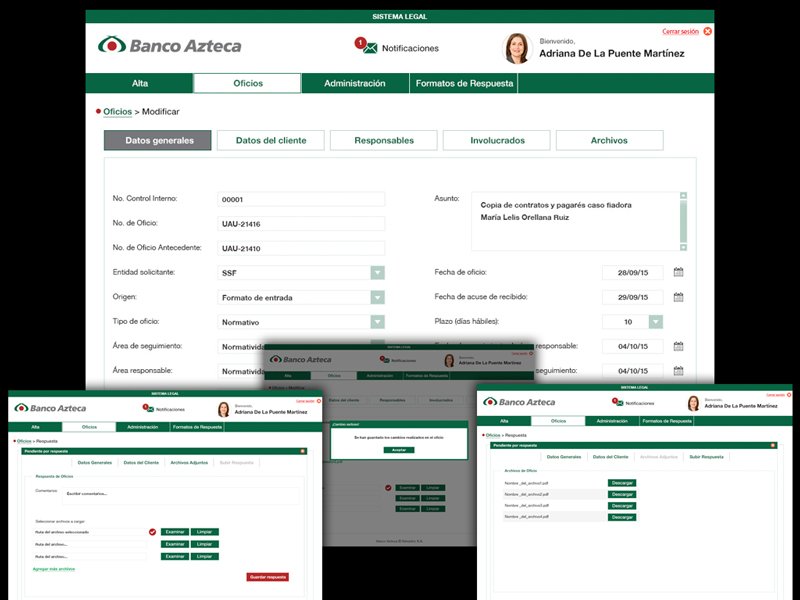
Task: Download Nombre_del_archivo1.pdf with its Descargar button
Action: click(622, 483)
